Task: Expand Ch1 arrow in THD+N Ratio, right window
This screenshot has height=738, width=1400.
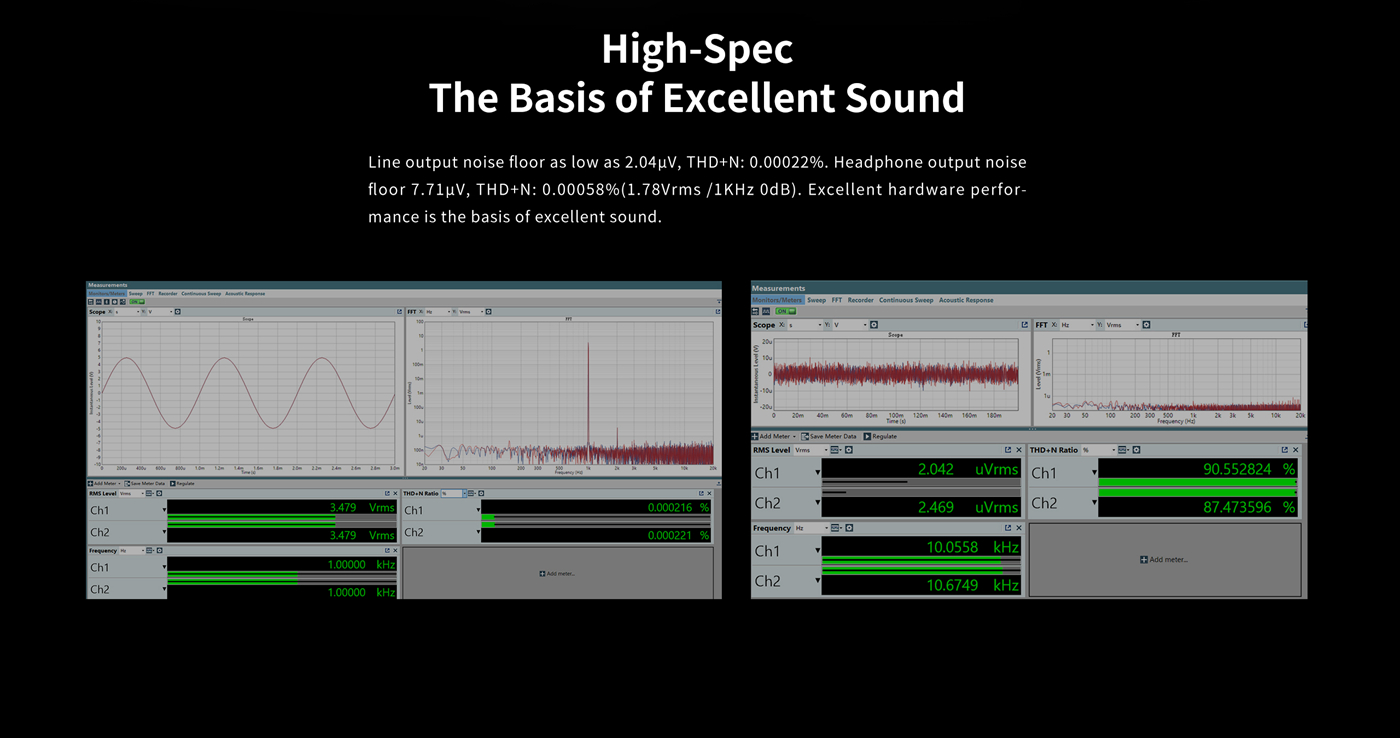Action: [1094, 473]
